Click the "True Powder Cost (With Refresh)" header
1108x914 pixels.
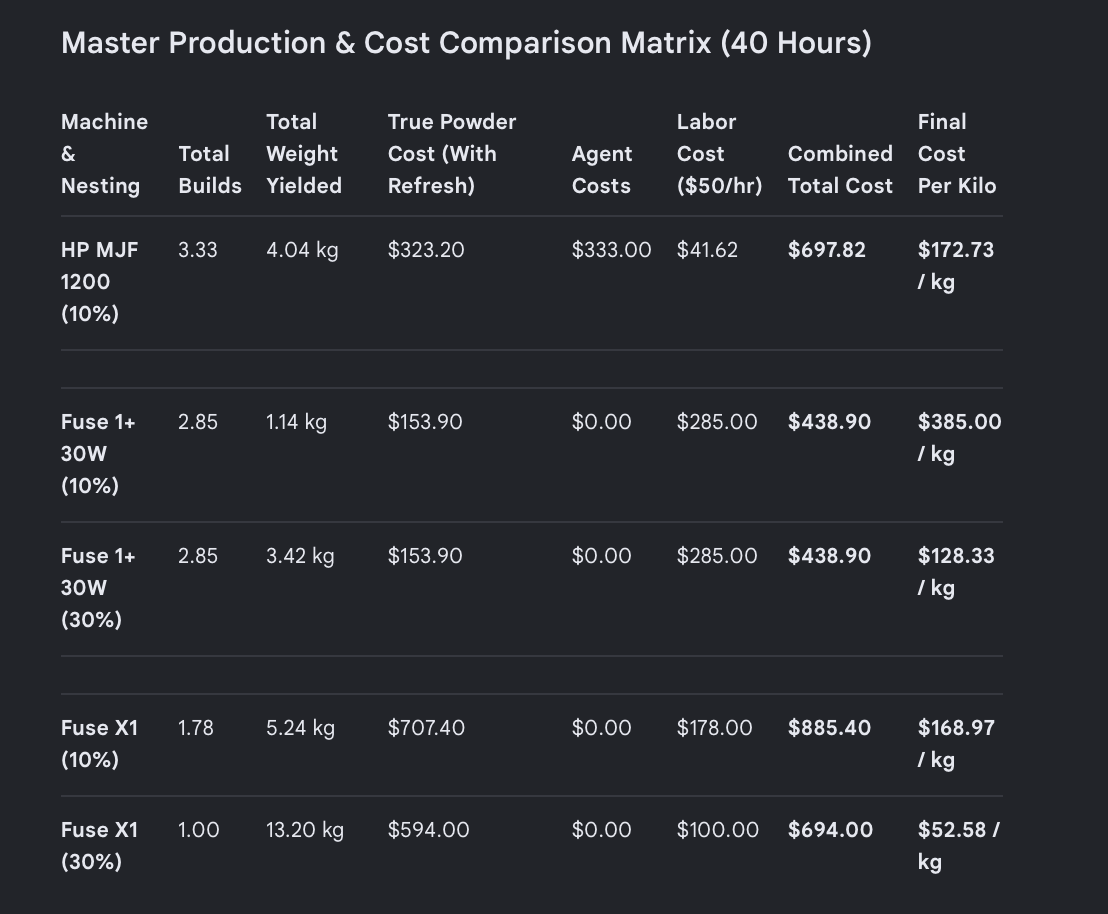[452, 153]
